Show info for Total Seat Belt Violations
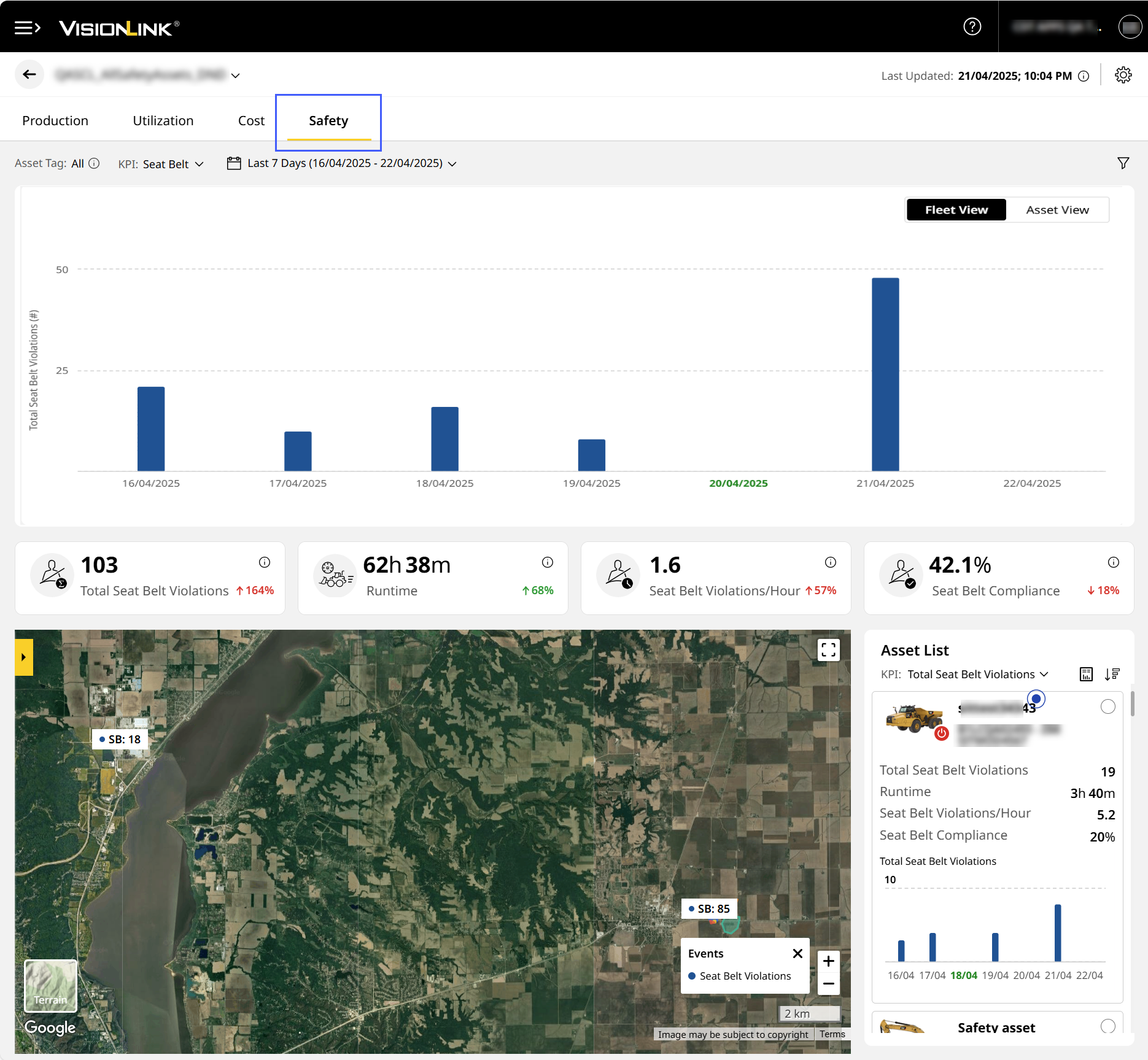The height and width of the screenshot is (1060, 1148). 265,562
